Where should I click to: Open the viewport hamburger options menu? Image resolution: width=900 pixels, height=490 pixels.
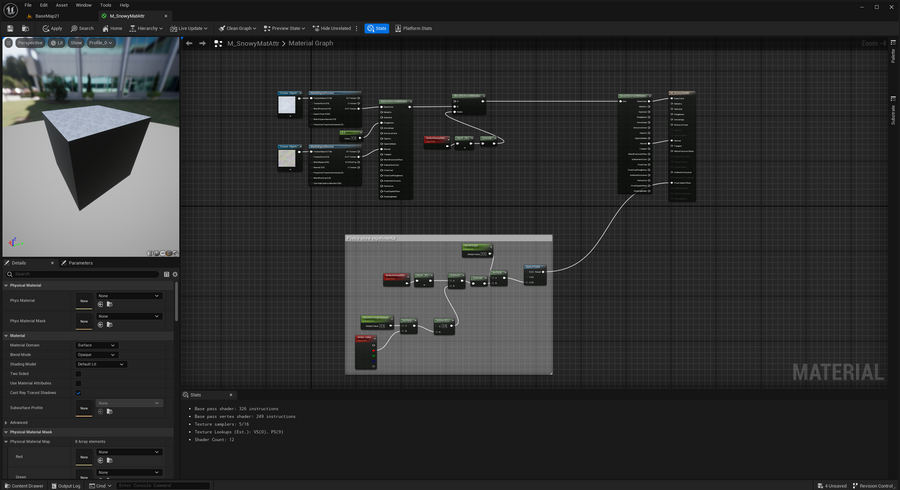9,43
